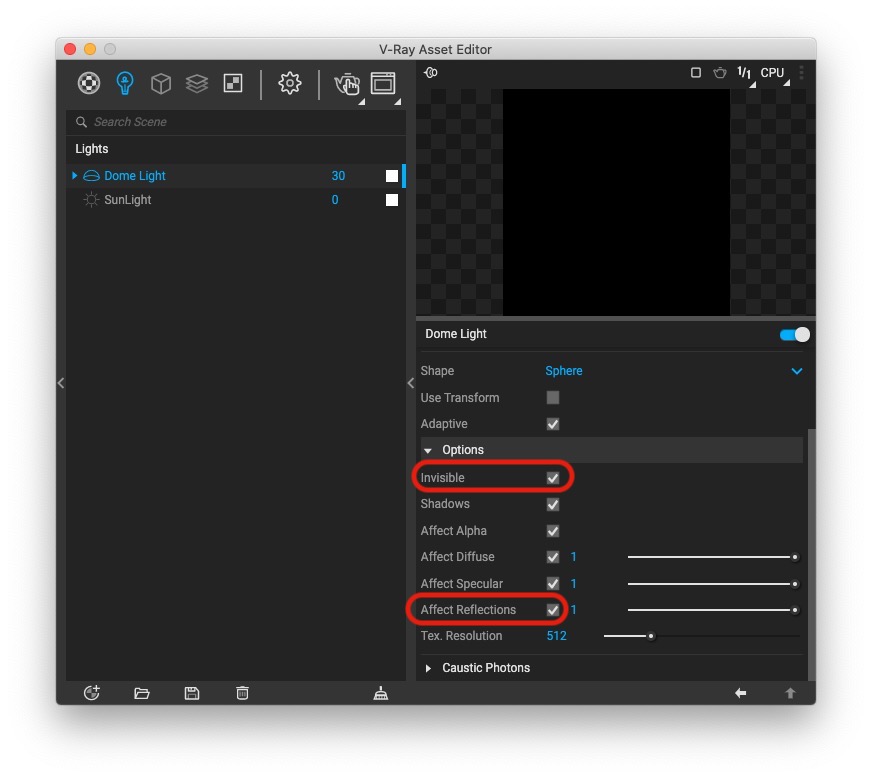The height and width of the screenshot is (779, 872).
Task: Open the Settings gear icon
Action: click(290, 83)
